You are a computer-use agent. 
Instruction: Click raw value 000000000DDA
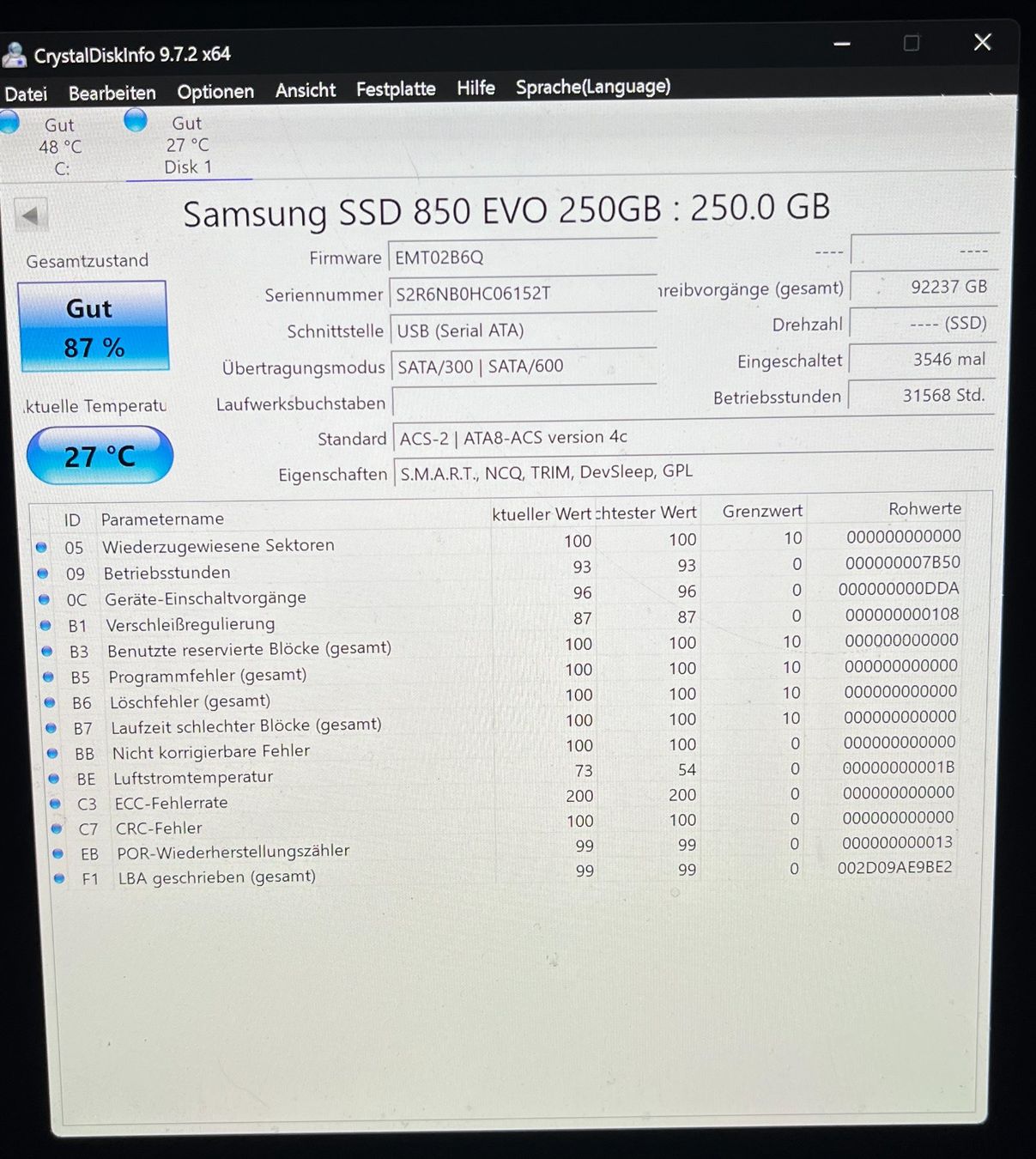click(899, 588)
